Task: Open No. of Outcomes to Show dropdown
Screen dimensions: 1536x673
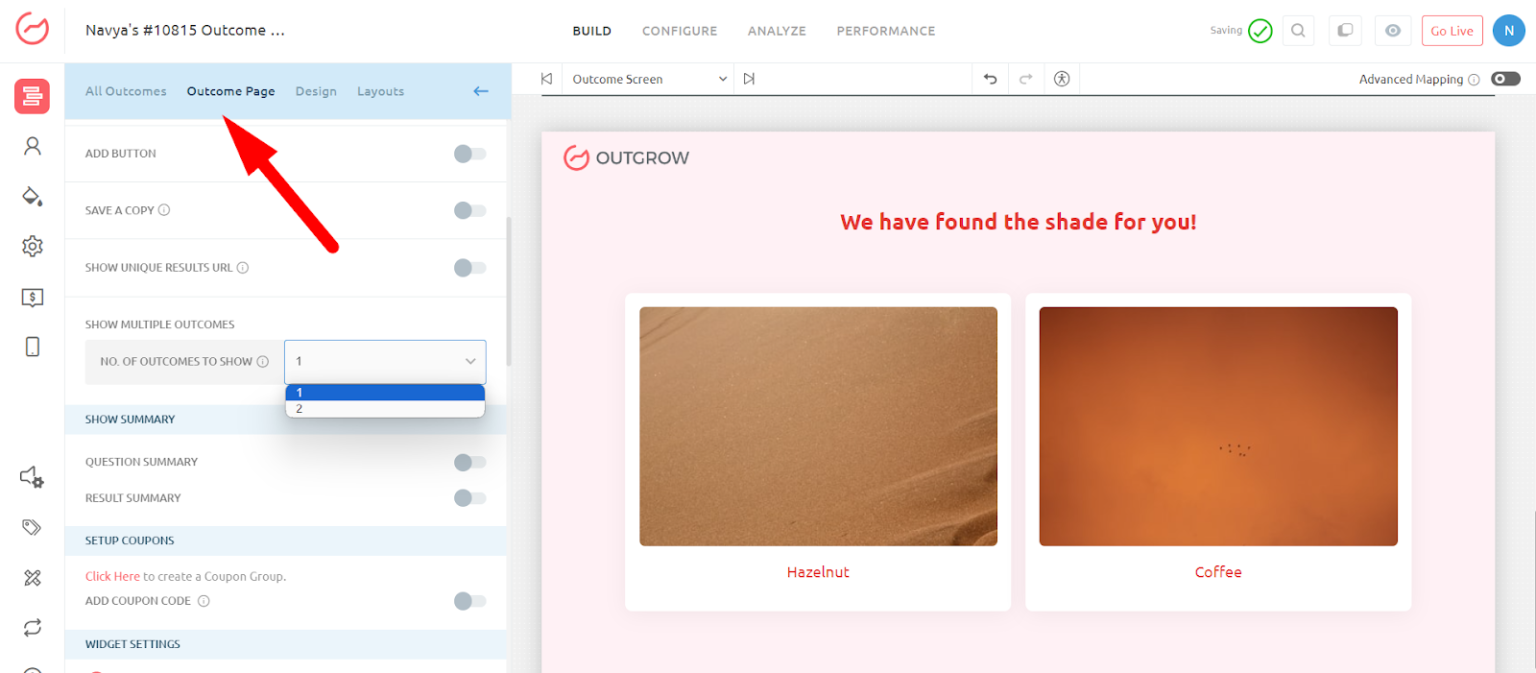Action: 385,361
